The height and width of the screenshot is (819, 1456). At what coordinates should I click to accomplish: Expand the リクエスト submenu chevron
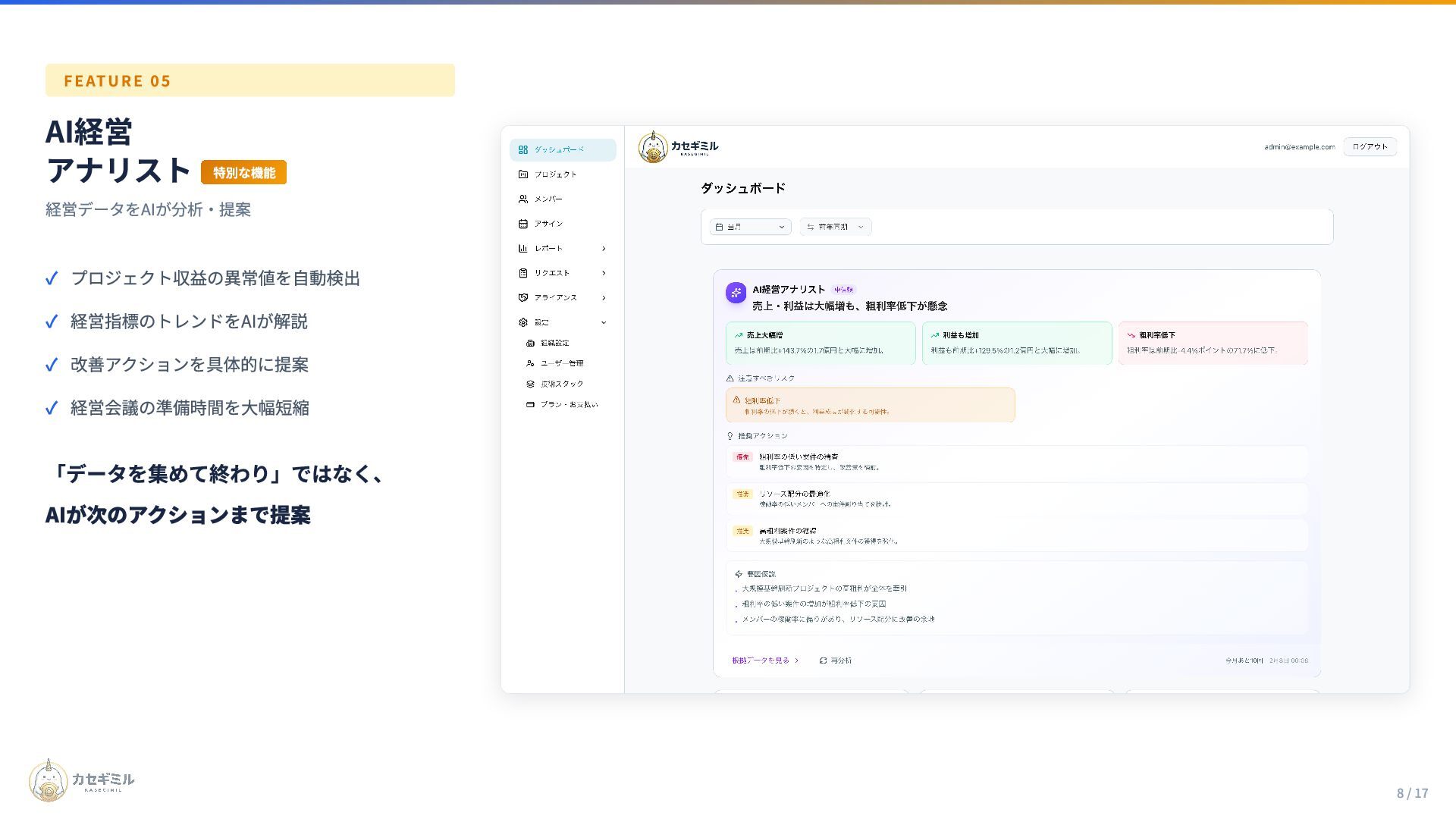(604, 273)
